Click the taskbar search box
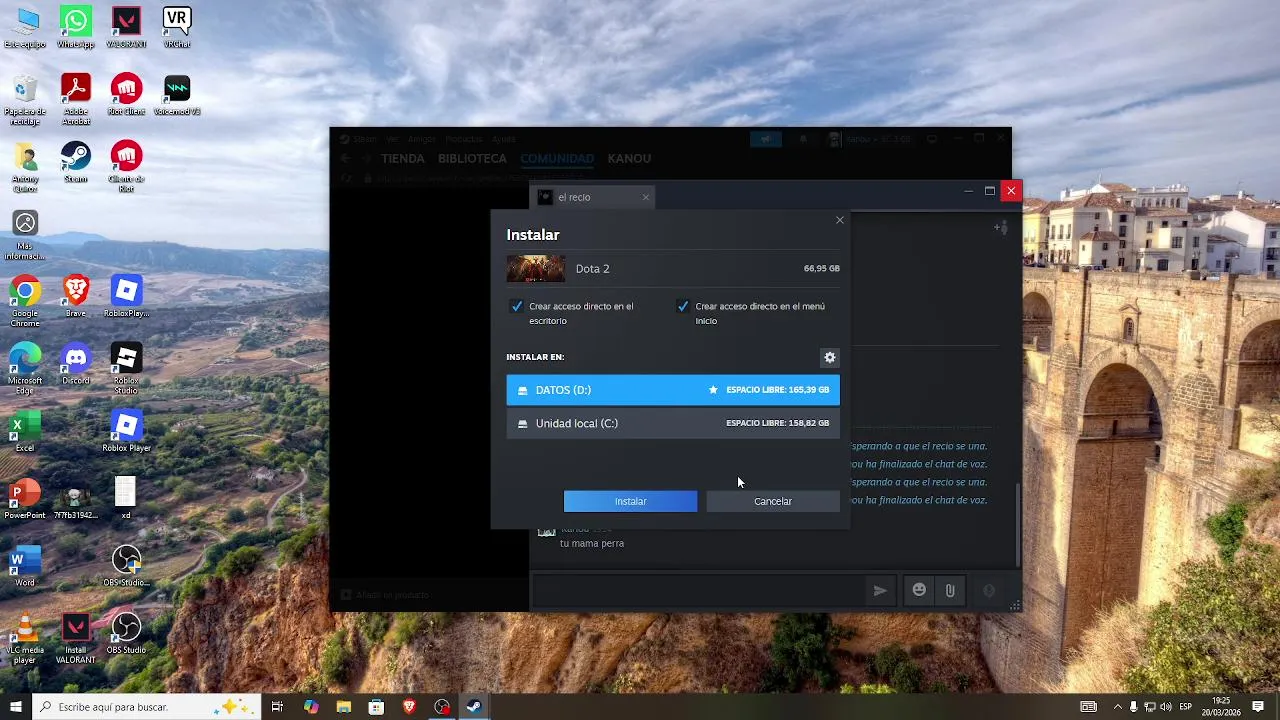1280x720 pixels. click(x=146, y=707)
